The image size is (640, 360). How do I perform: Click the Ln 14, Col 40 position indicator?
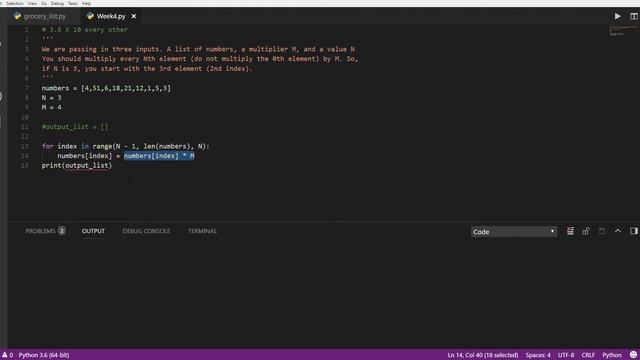click(x=482, y=355)
